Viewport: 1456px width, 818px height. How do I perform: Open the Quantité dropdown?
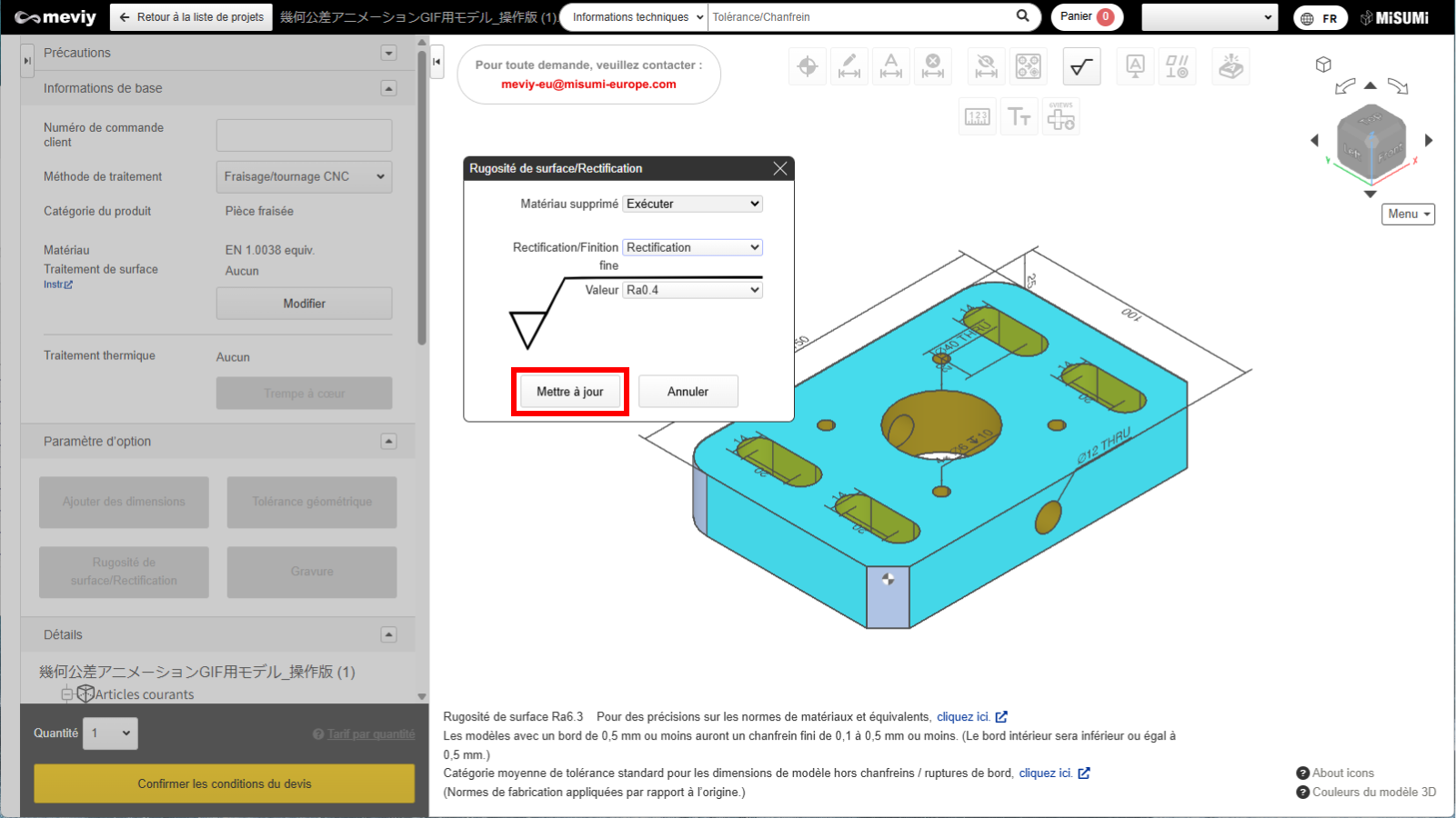tap(111, 733)
